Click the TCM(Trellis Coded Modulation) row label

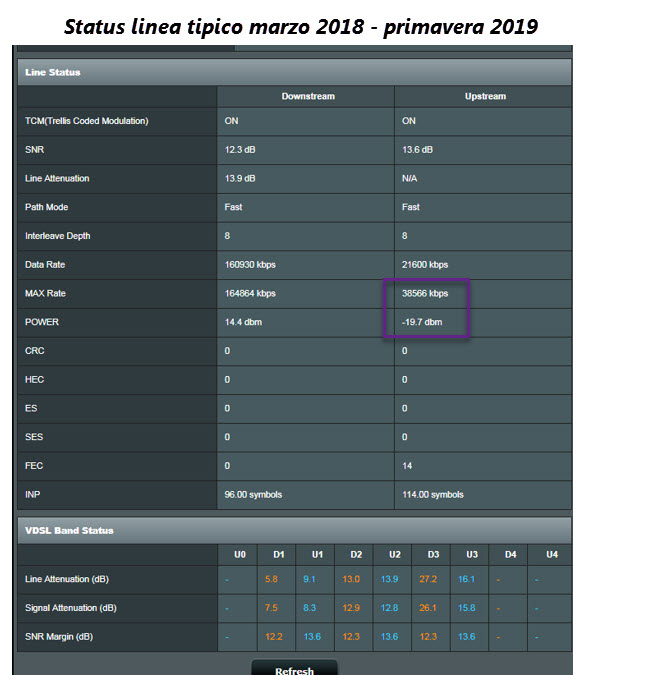pyautogui.click(x=87, y=121)
